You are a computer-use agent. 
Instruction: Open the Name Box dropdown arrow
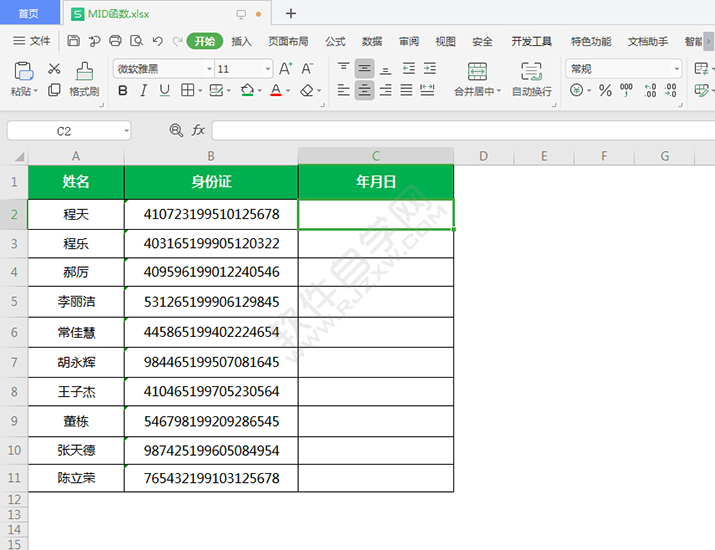pyautogui.click(x=126, y=131)
